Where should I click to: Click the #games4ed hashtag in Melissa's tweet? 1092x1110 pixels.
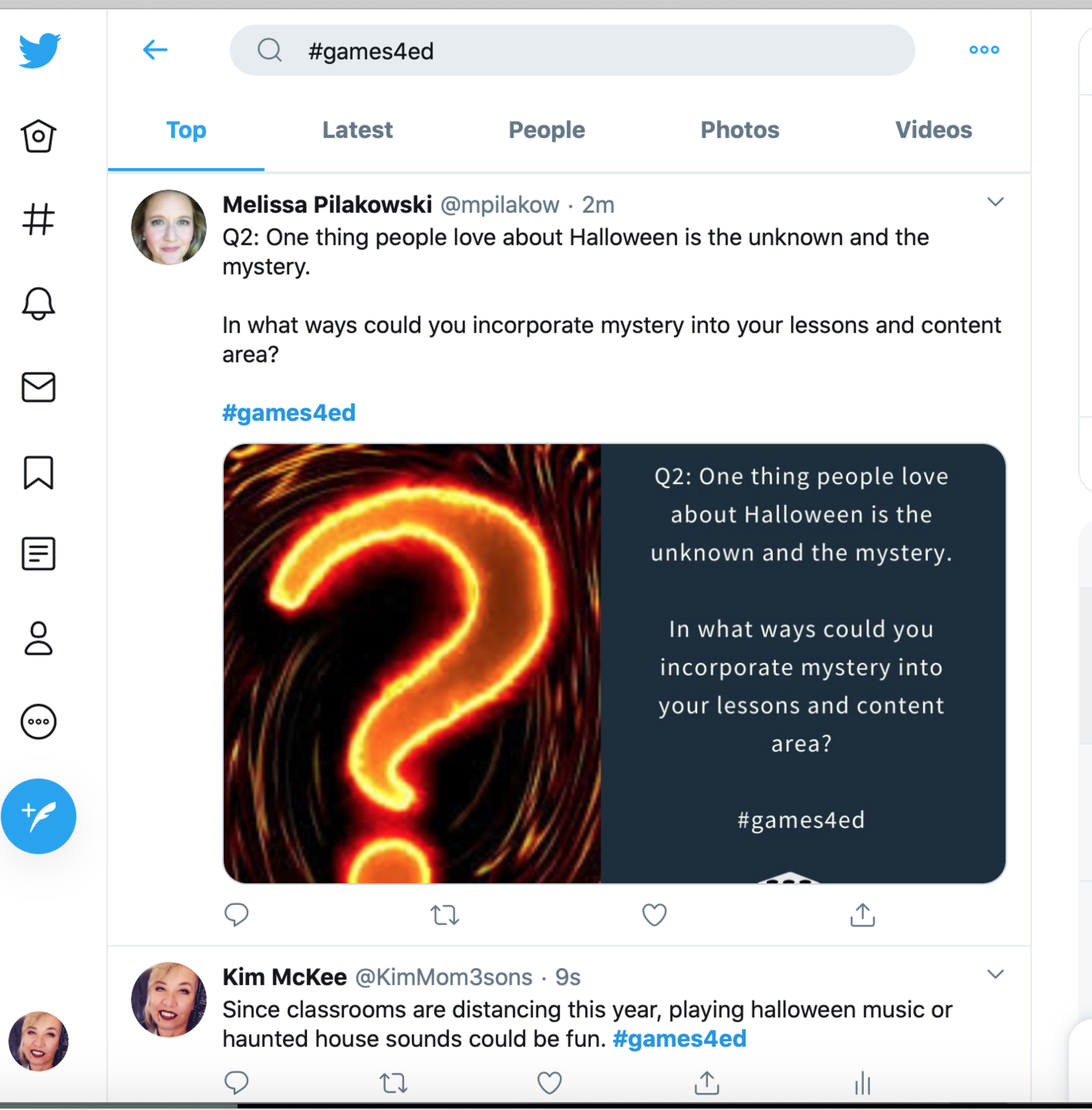coord(289,413)
